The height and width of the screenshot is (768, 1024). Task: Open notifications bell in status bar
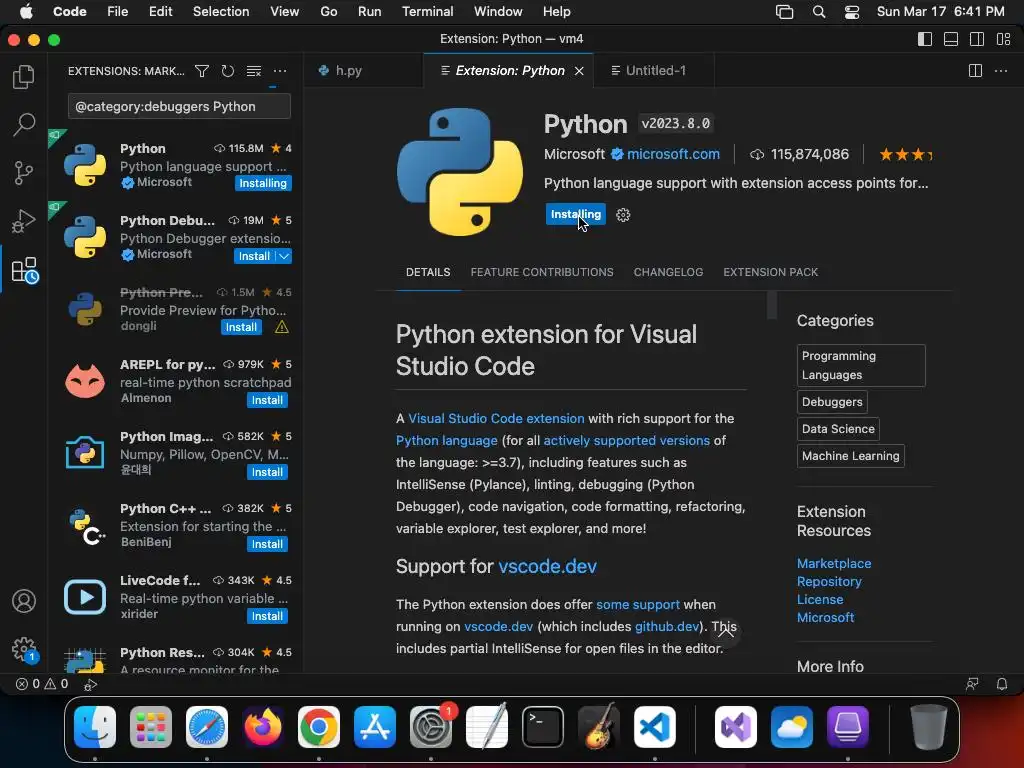(x=1002, y=684)
